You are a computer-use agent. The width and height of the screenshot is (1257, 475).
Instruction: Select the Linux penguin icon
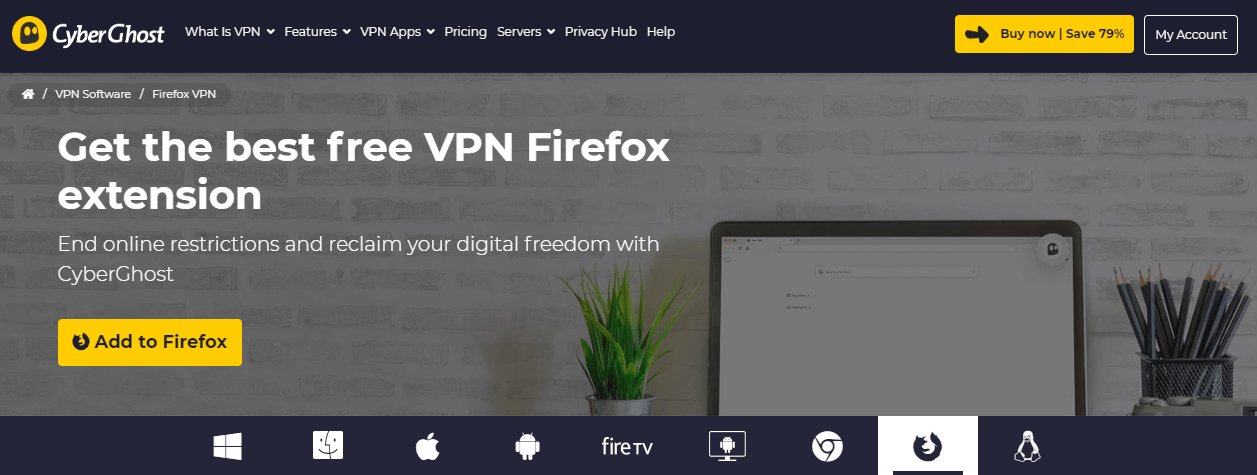[1027, 446]
